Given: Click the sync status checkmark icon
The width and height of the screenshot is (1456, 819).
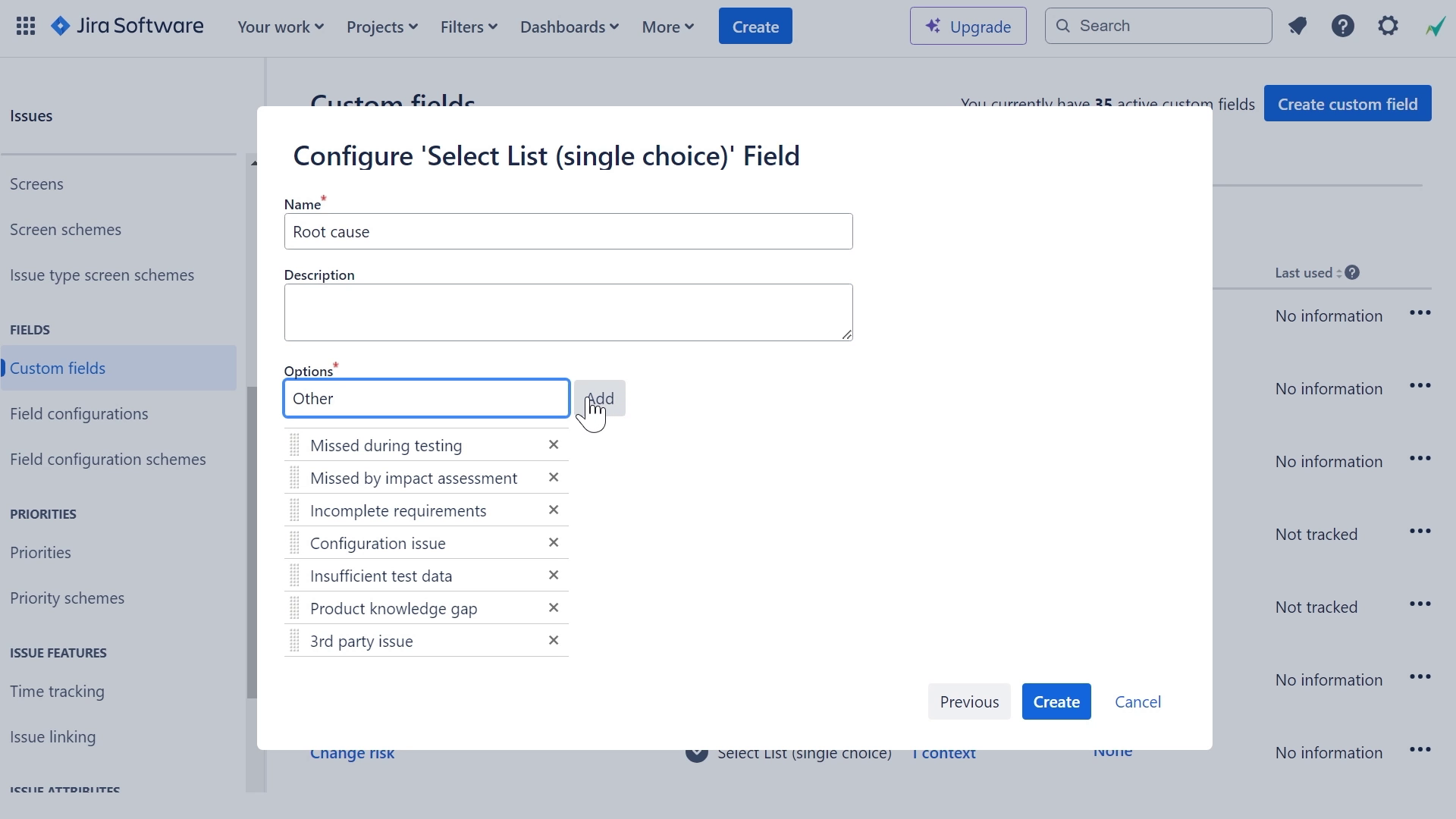Looking at the screenshot, I should coord(1436,25).
